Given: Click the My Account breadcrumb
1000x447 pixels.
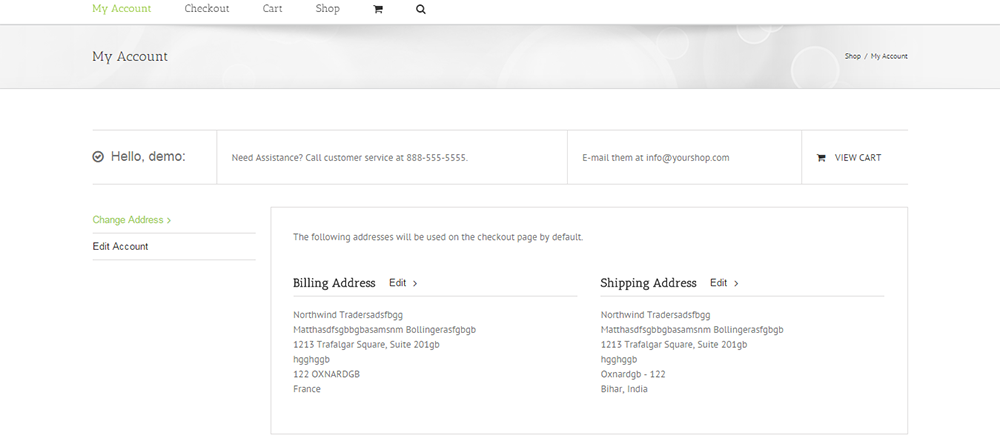Looking at the screenshot, I should [889, 56].
